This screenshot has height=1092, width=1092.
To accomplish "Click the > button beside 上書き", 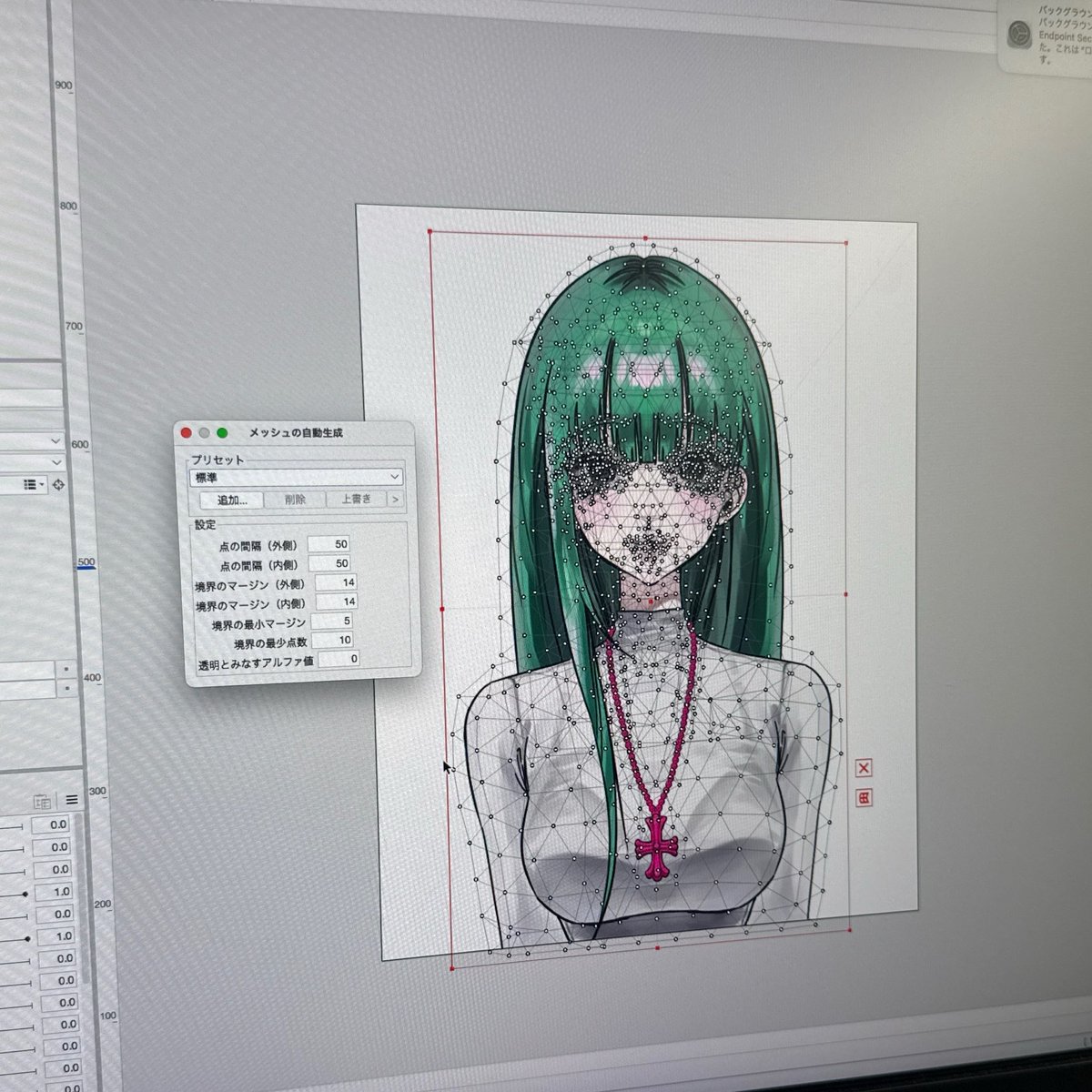I will pos(395,499).
